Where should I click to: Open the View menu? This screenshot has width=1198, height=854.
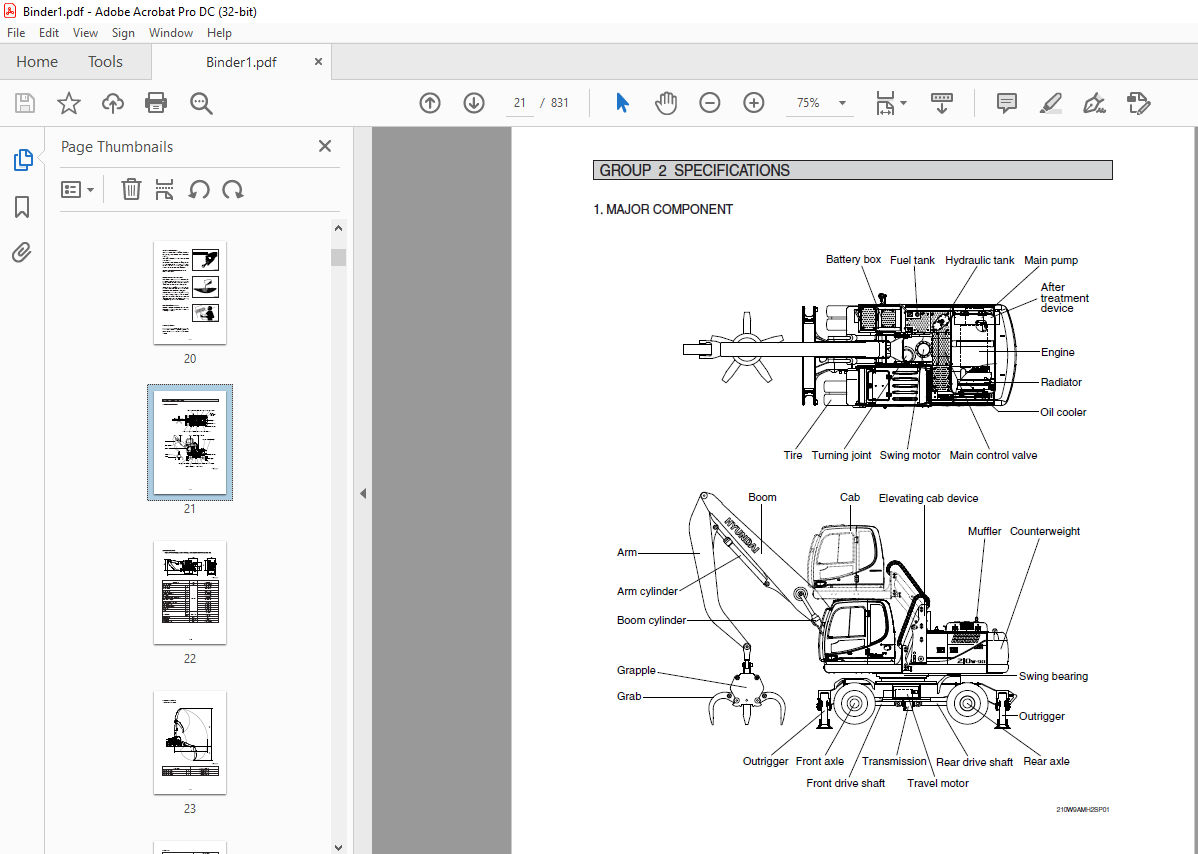coord(85,33)
